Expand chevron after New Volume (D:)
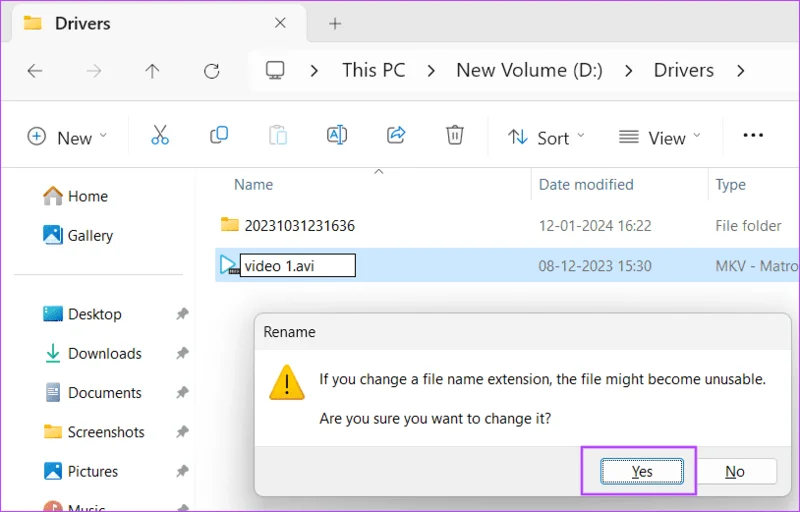 629,71
